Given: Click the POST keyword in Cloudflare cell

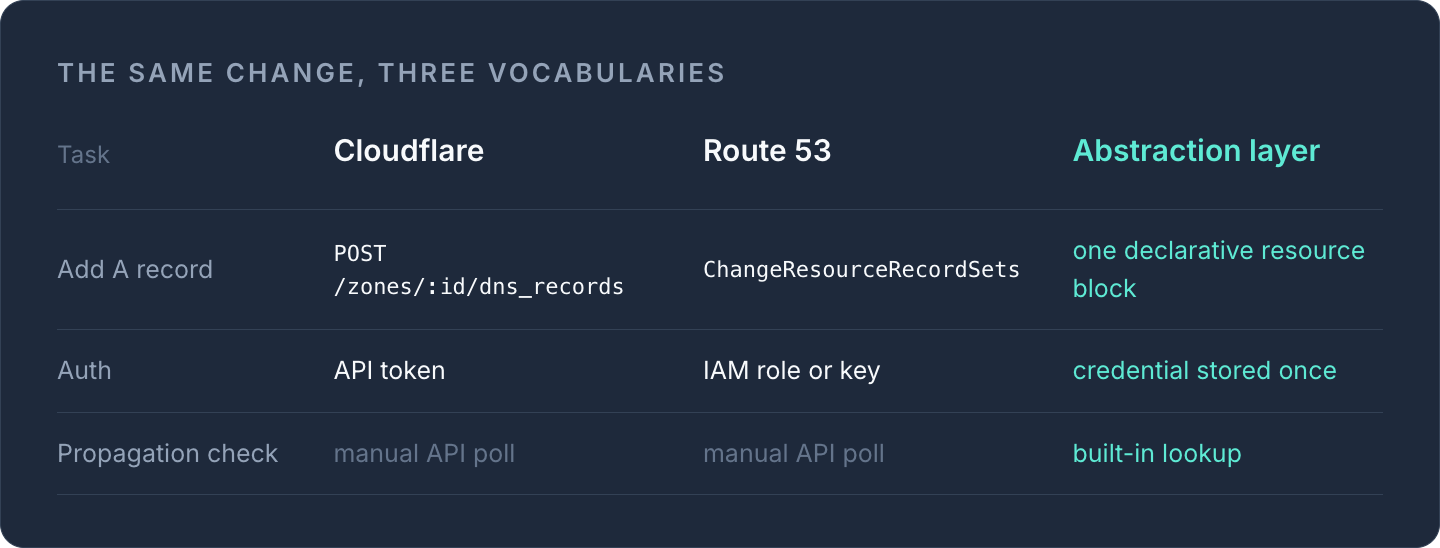Looking at the screenshot, I should coord(359,253).
